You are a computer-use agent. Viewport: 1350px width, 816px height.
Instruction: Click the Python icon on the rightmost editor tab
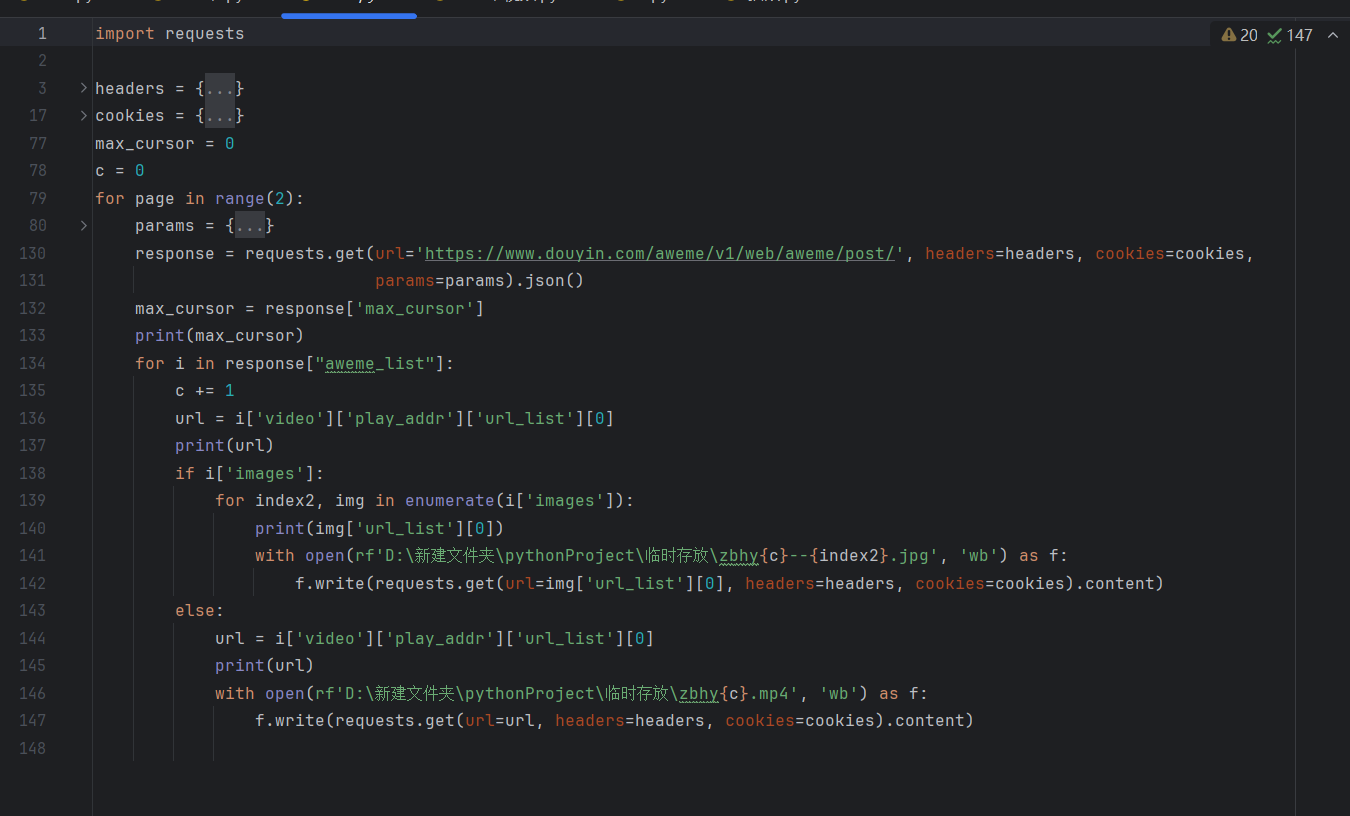coord(730,4)
